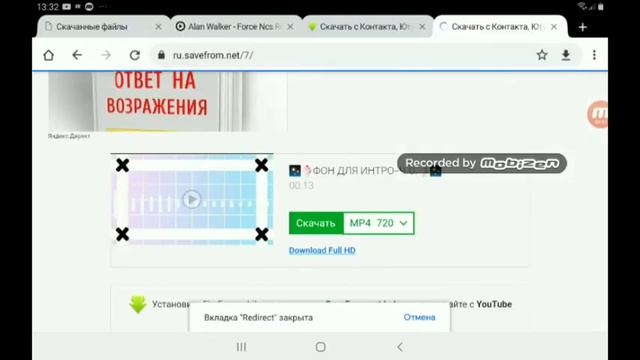Switch to Alan Walker - Force tab
This screenshot has width=640, height=360.
(234, 27)
